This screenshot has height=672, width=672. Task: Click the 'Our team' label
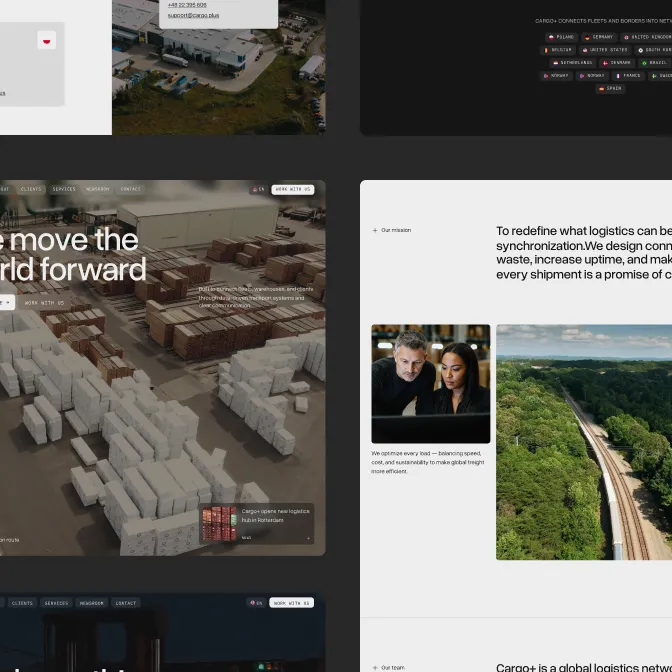pos(393,668)
